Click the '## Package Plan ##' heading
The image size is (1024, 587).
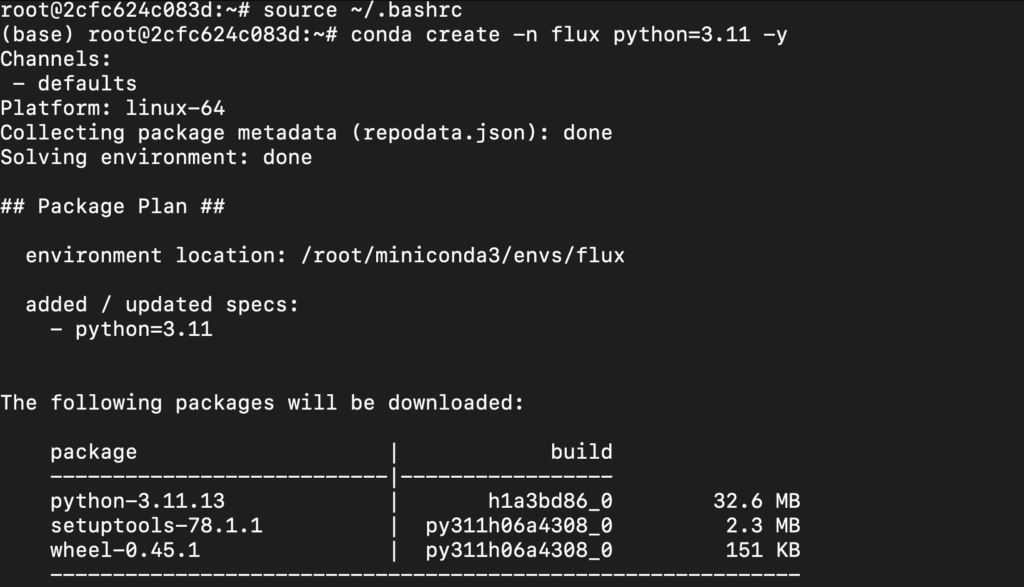[x=112, y=206]
